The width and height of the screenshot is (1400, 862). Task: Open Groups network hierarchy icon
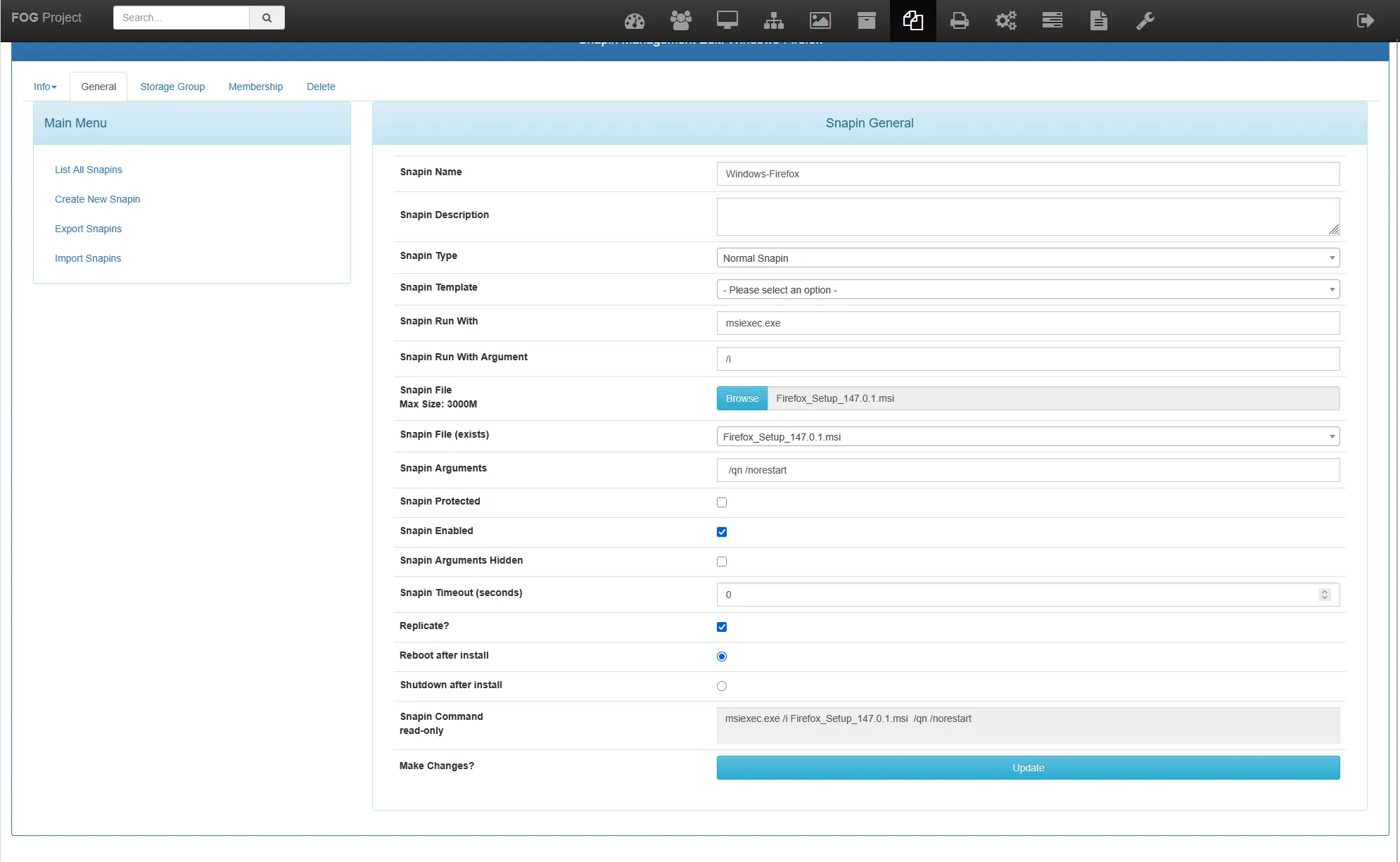[773, 20]
